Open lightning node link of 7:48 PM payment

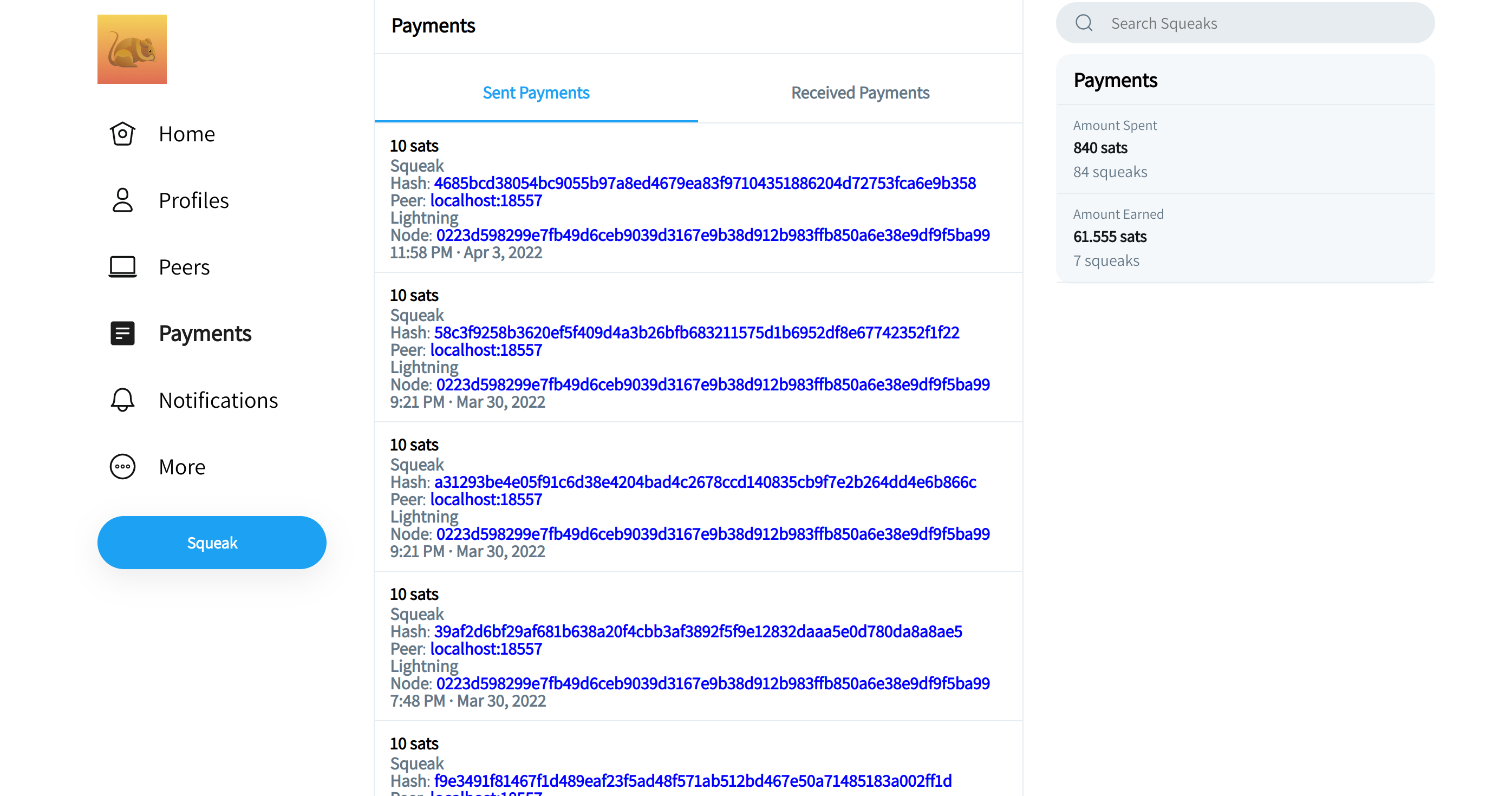pos(713,683)
